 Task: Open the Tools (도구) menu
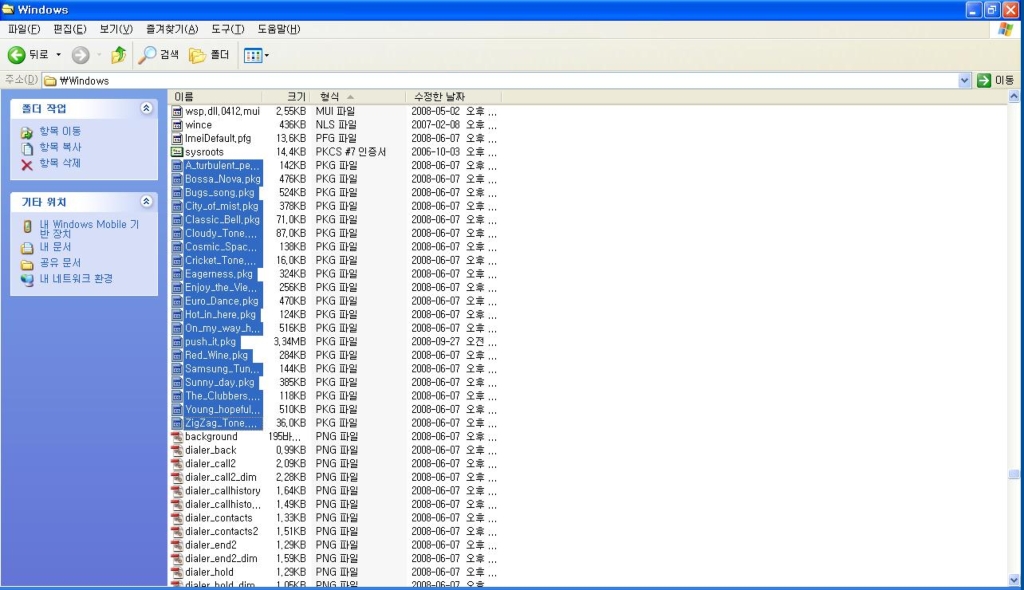(x=227, y=29)
